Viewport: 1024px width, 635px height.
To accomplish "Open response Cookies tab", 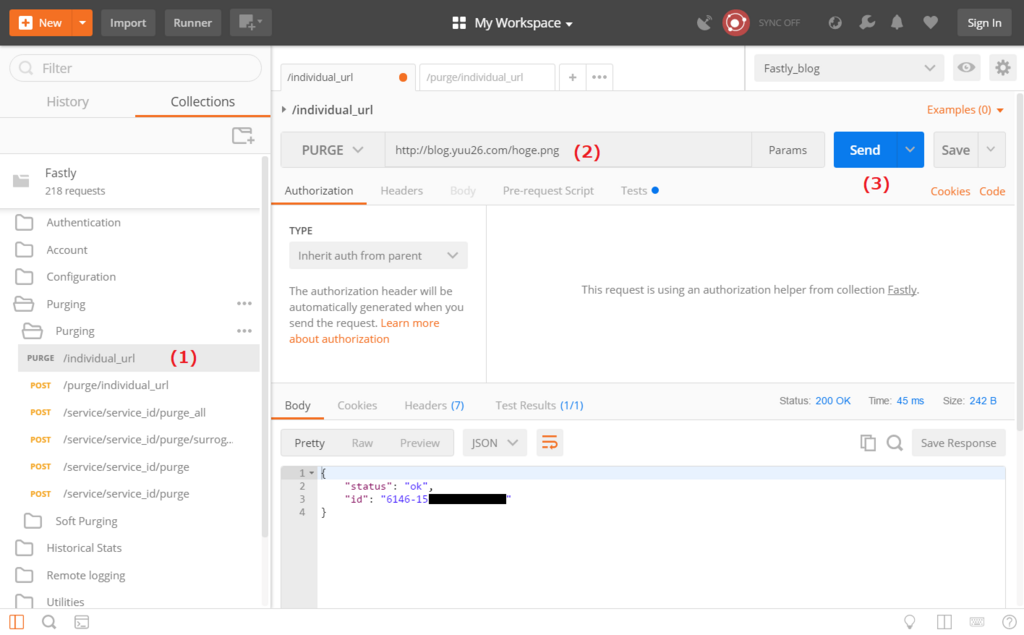I will (x=357, y=406).
